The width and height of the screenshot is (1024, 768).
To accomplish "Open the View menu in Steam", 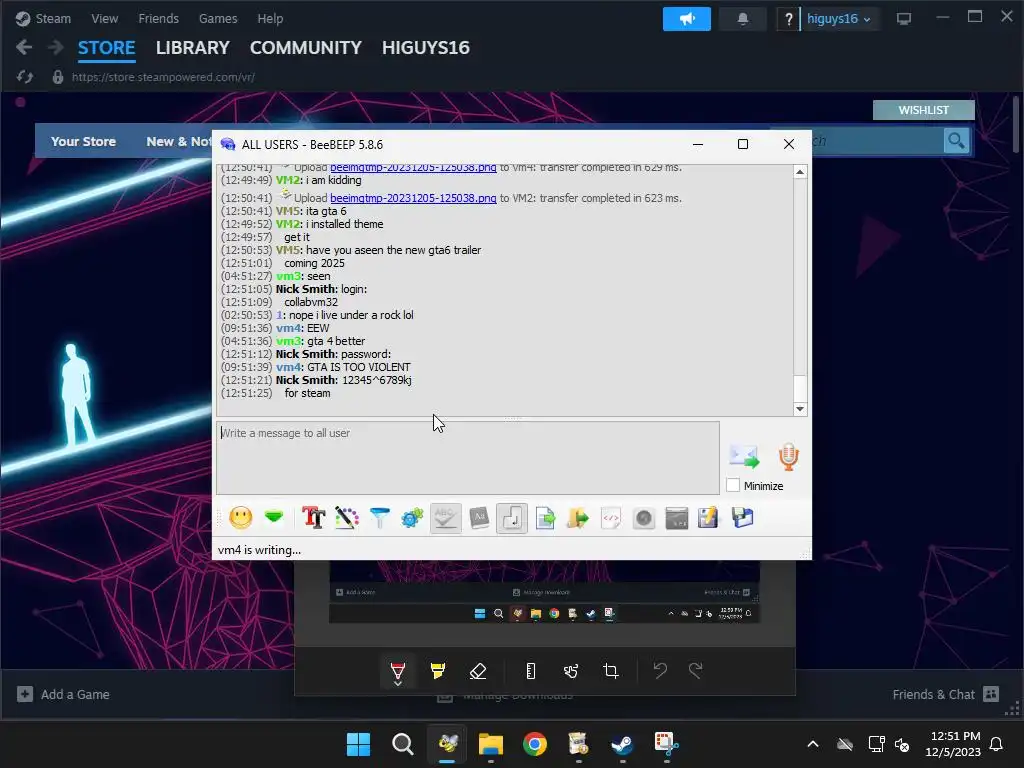I will click(x=104, y=18).
